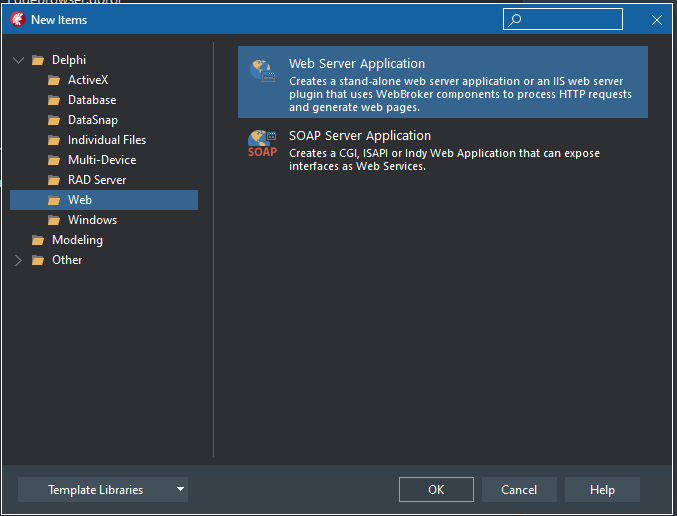The image size is (677, 516).
Task: Click the Cancel button
Action: (x=519, y=489)
